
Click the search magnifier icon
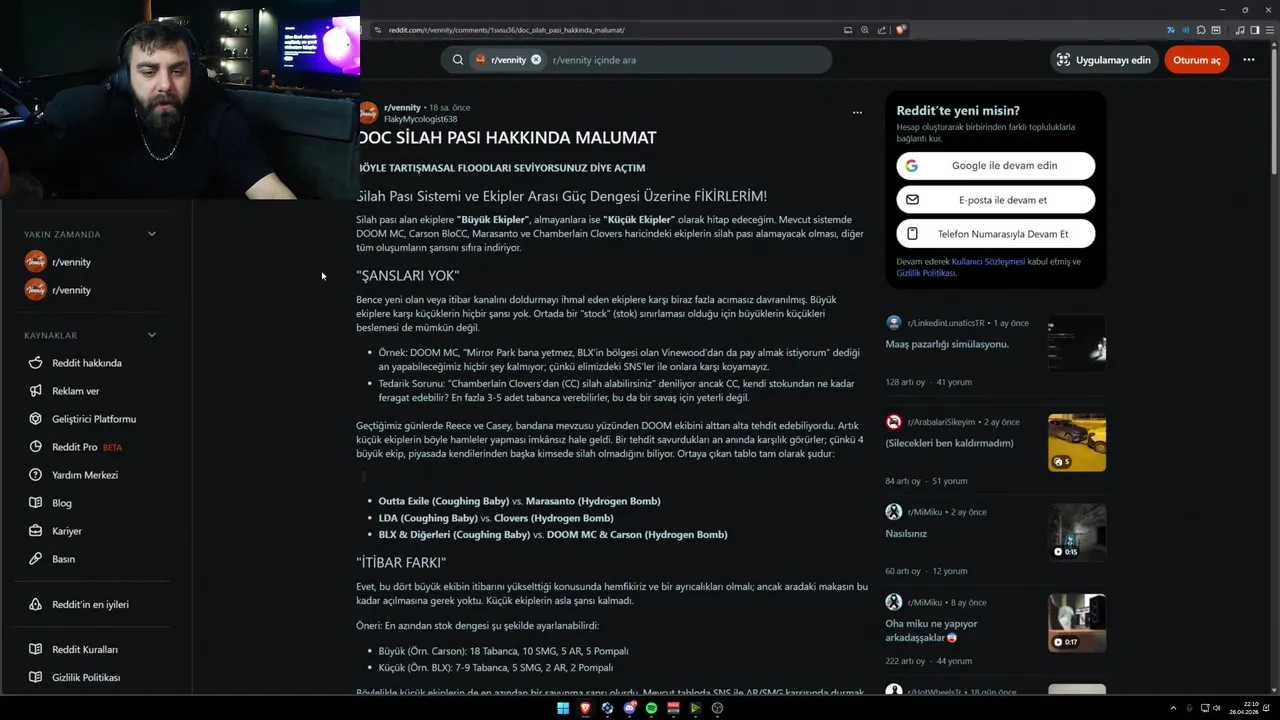coord(458,60)
